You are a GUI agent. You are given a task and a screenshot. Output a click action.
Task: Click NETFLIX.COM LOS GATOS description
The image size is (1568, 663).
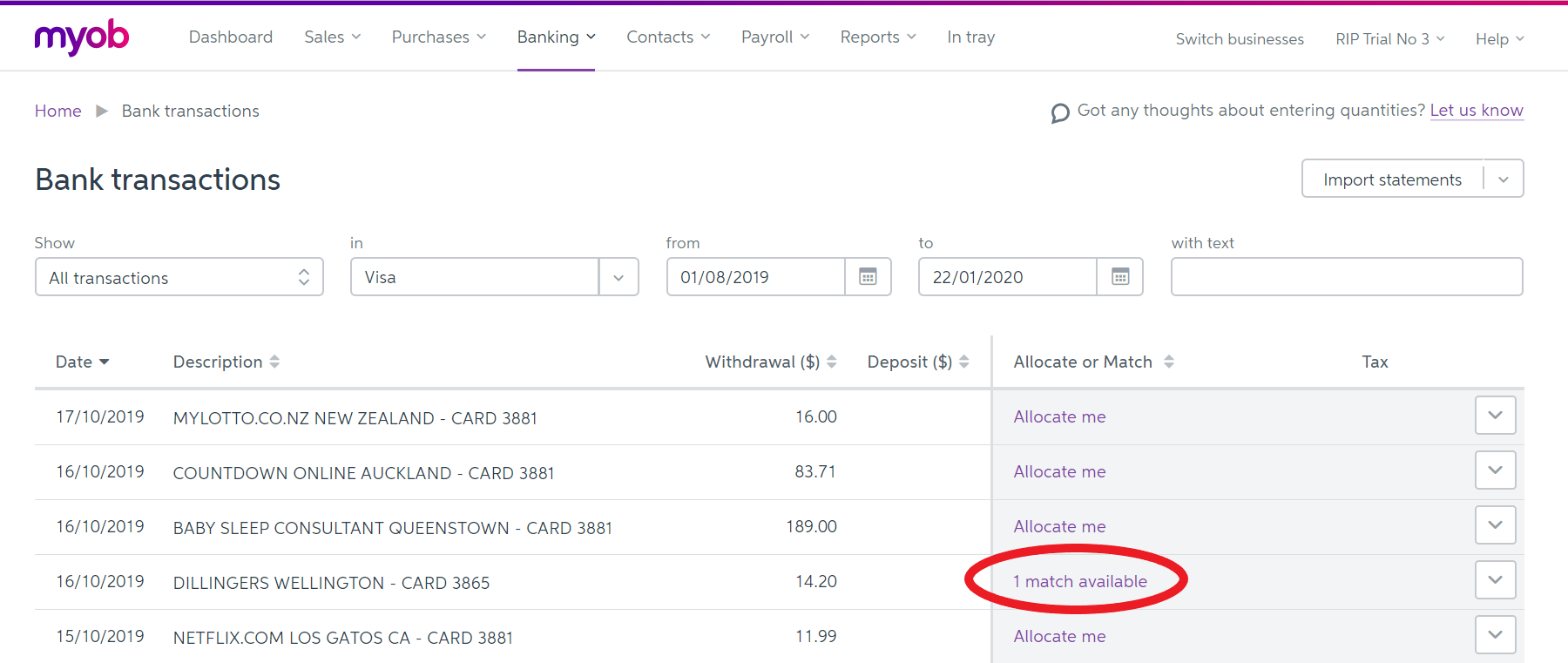click(343, 638)
